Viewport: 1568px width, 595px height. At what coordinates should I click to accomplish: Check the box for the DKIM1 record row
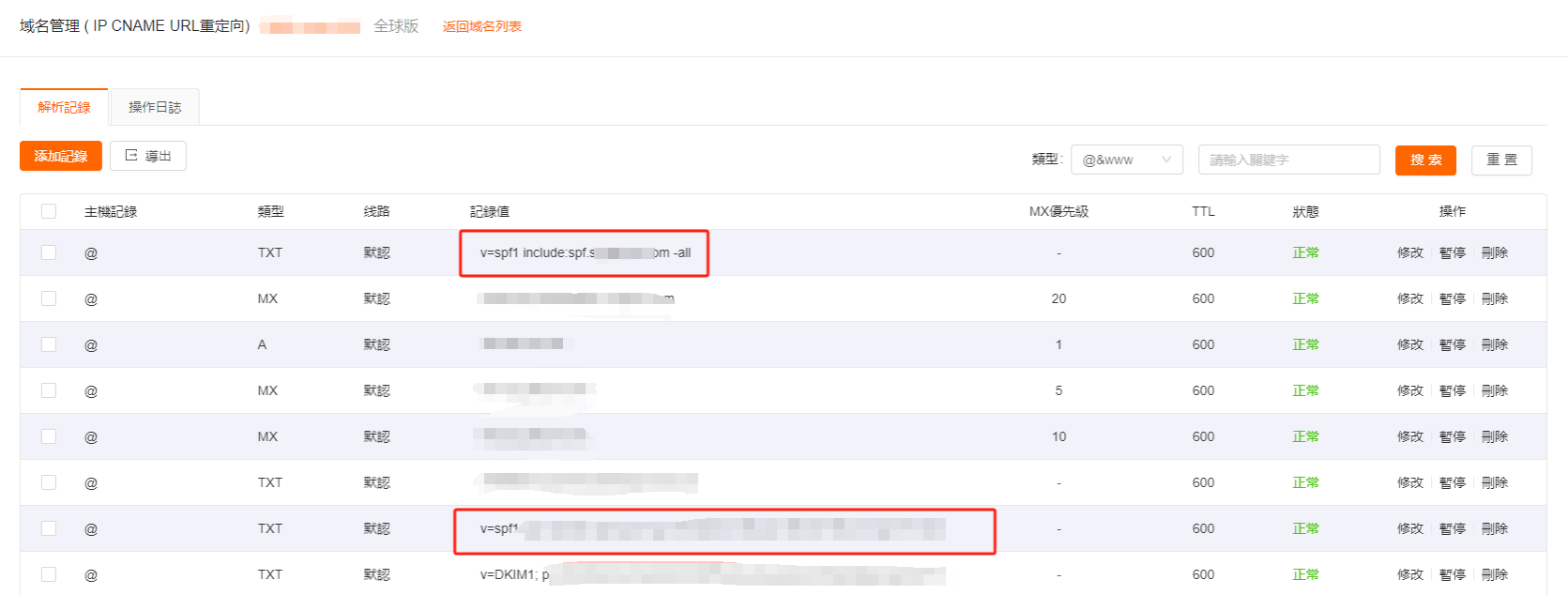click(49, 574)
